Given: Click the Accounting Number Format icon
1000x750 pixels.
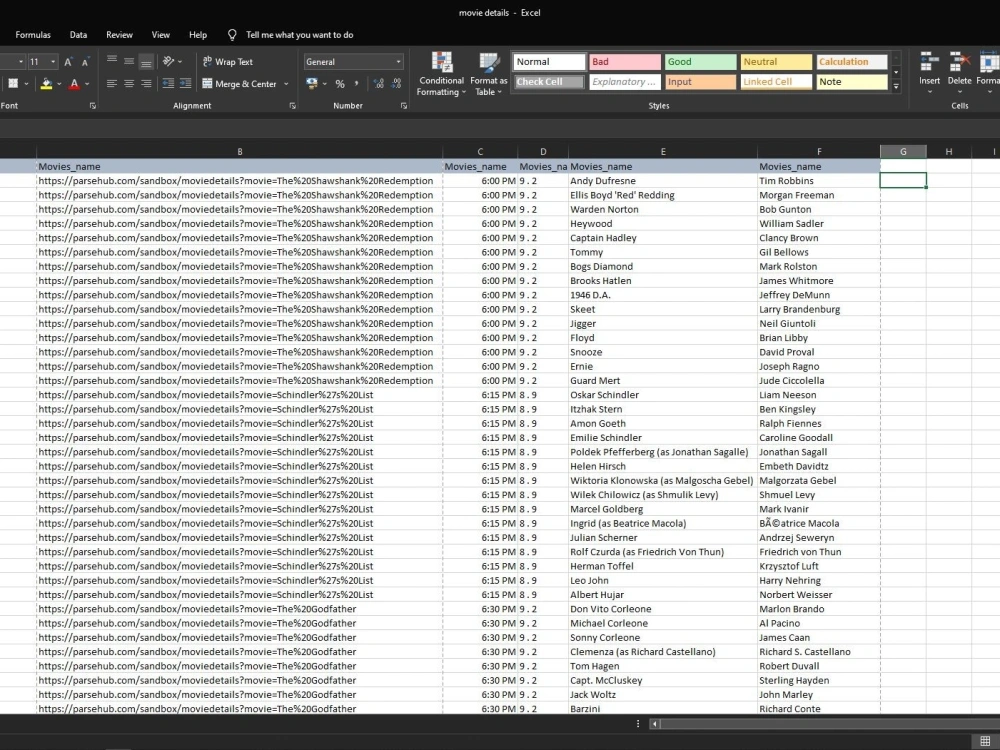Looking at the screenshot, I should point(312,84).
